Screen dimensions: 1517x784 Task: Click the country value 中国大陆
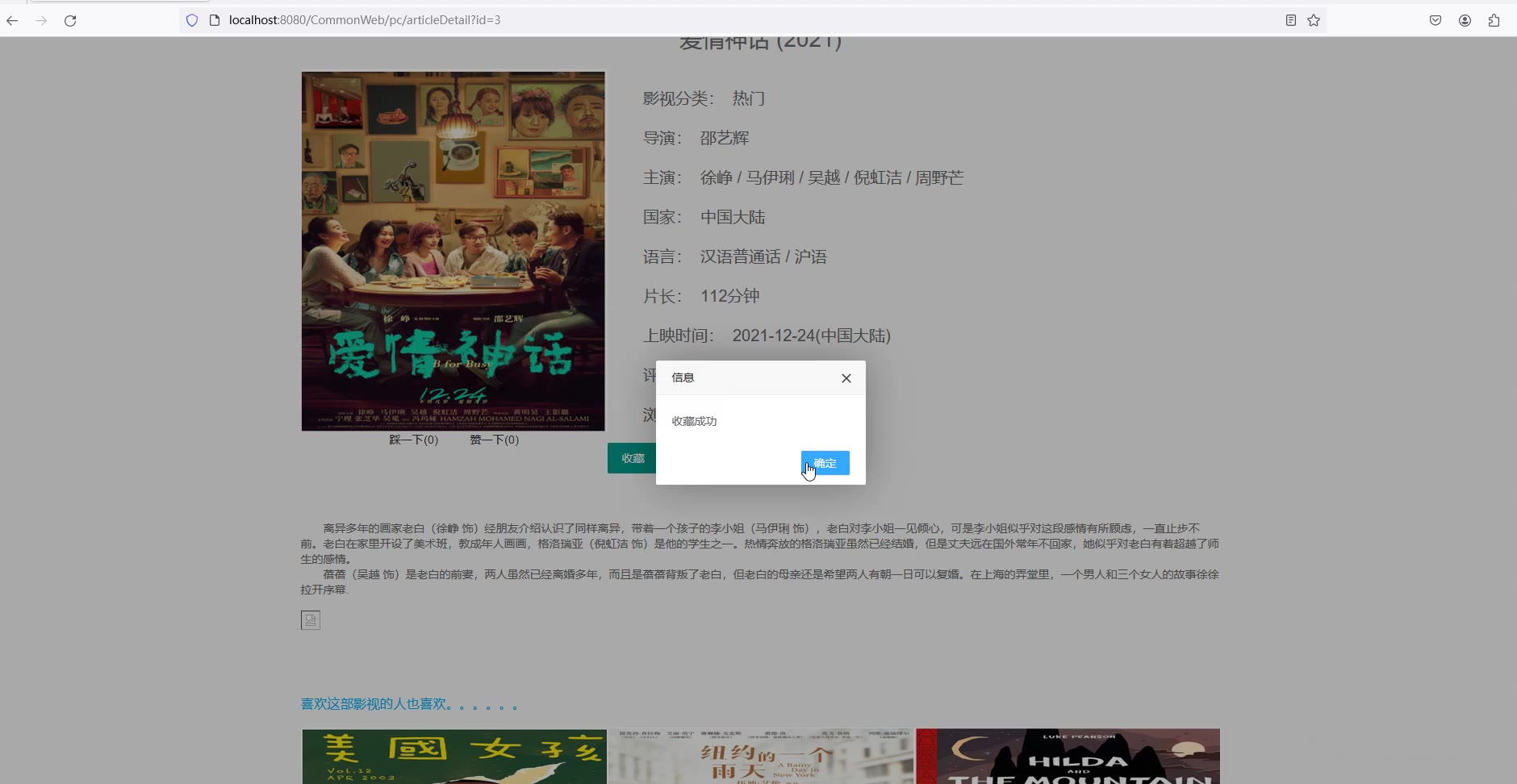point(733,217)
